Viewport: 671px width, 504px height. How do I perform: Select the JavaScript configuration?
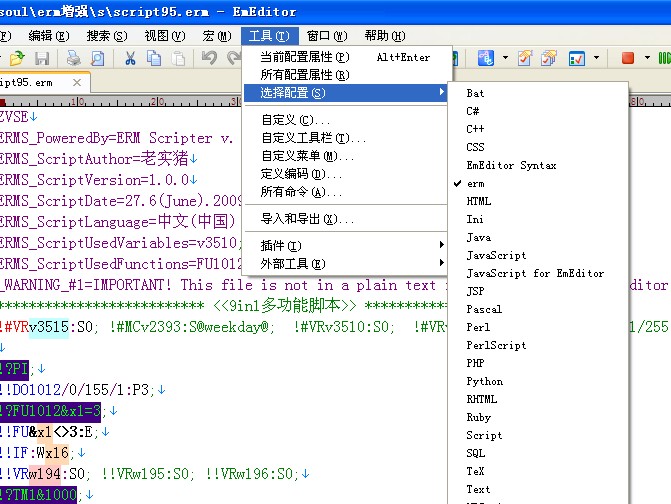click(538, 255)
